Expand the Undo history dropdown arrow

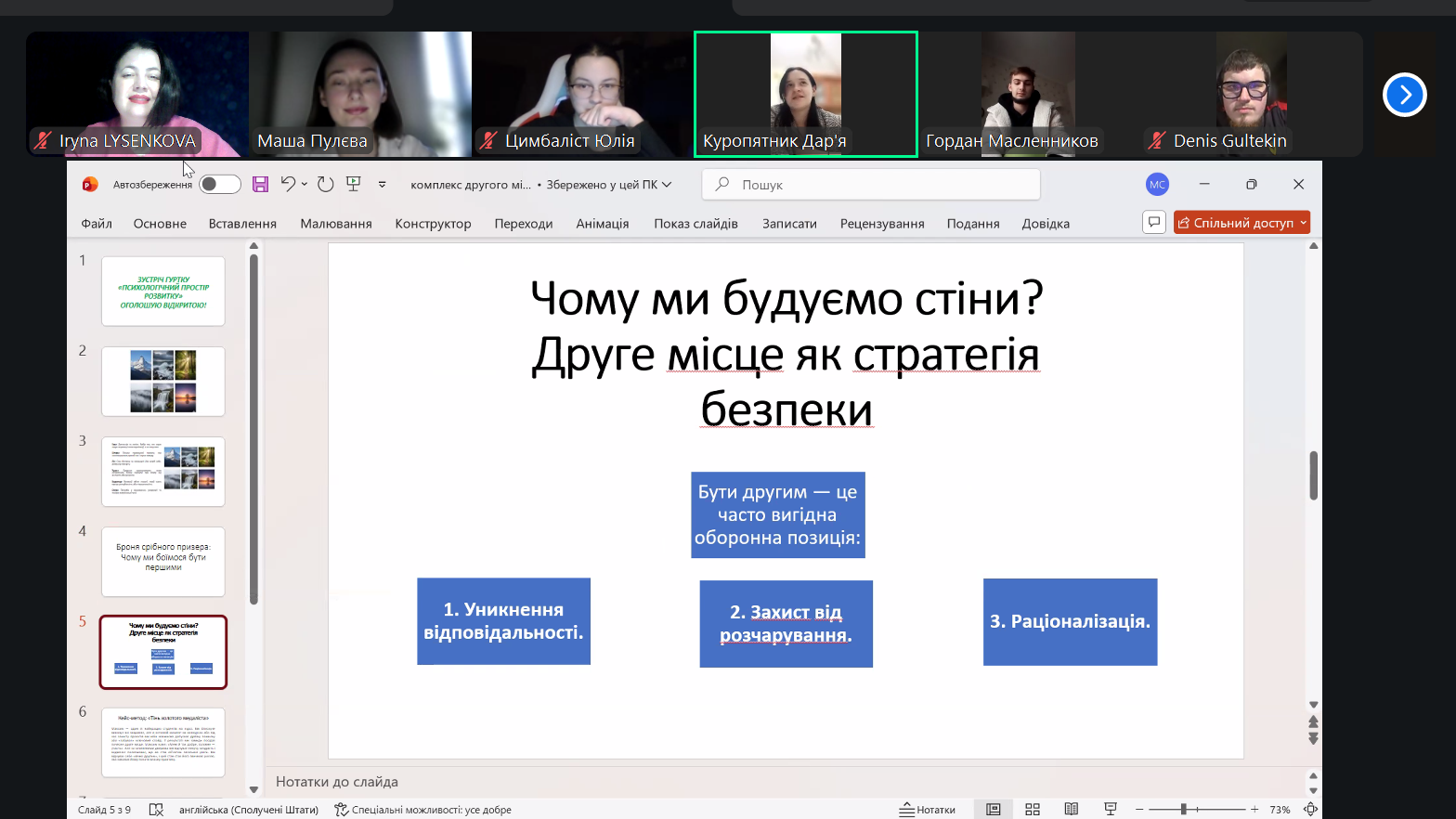(305, 185)
